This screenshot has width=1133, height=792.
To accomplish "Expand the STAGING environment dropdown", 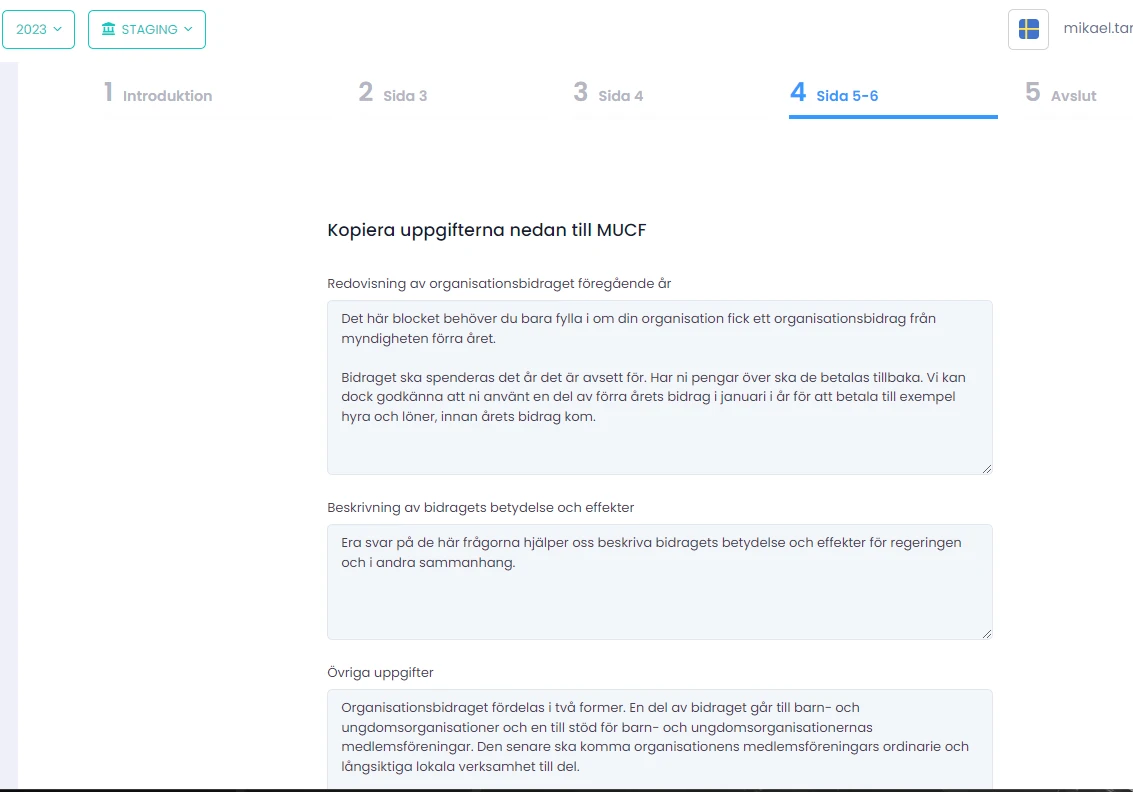I will pos(146,30).
